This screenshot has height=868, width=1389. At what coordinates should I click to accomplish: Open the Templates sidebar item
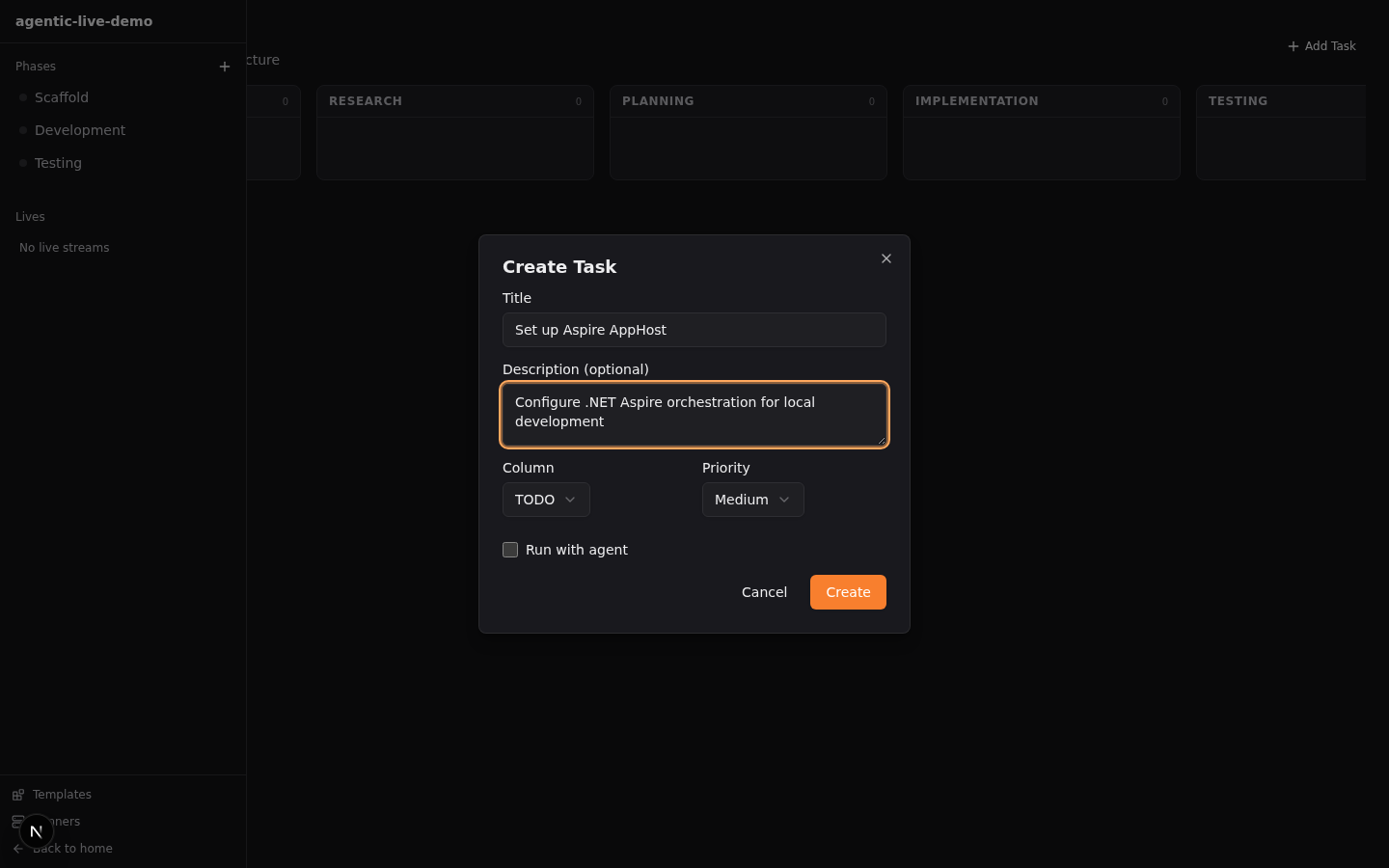(62, 795)
